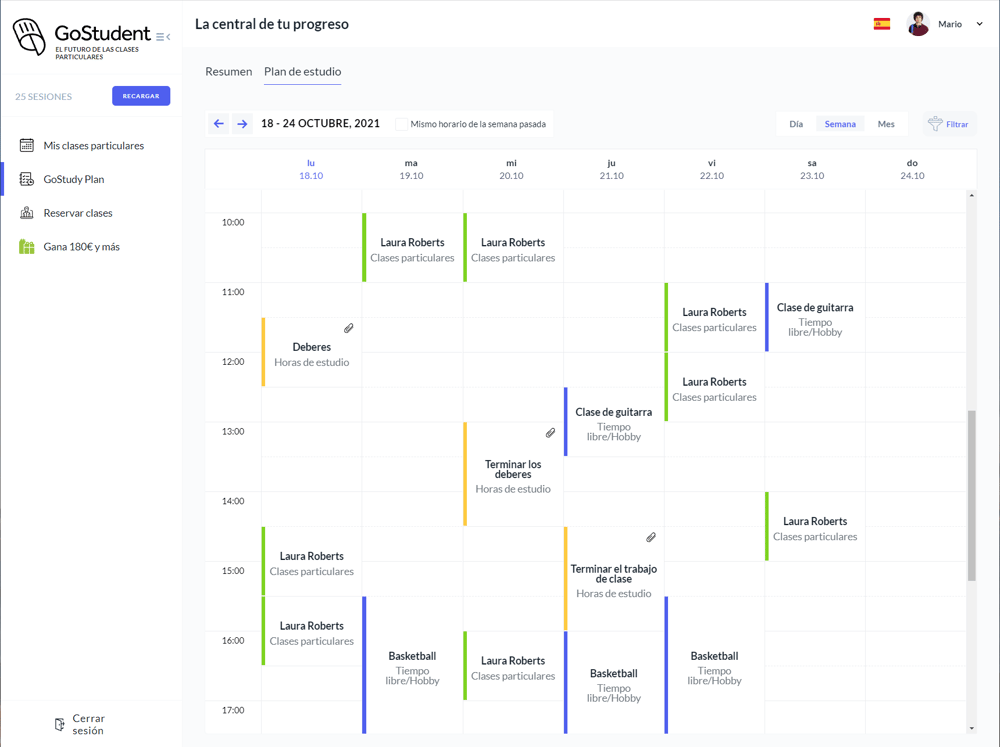This screenshot has height=747, width=1000.
Task: Open Reservar clases in the sidebar
Action: click(x=78, y=213)
